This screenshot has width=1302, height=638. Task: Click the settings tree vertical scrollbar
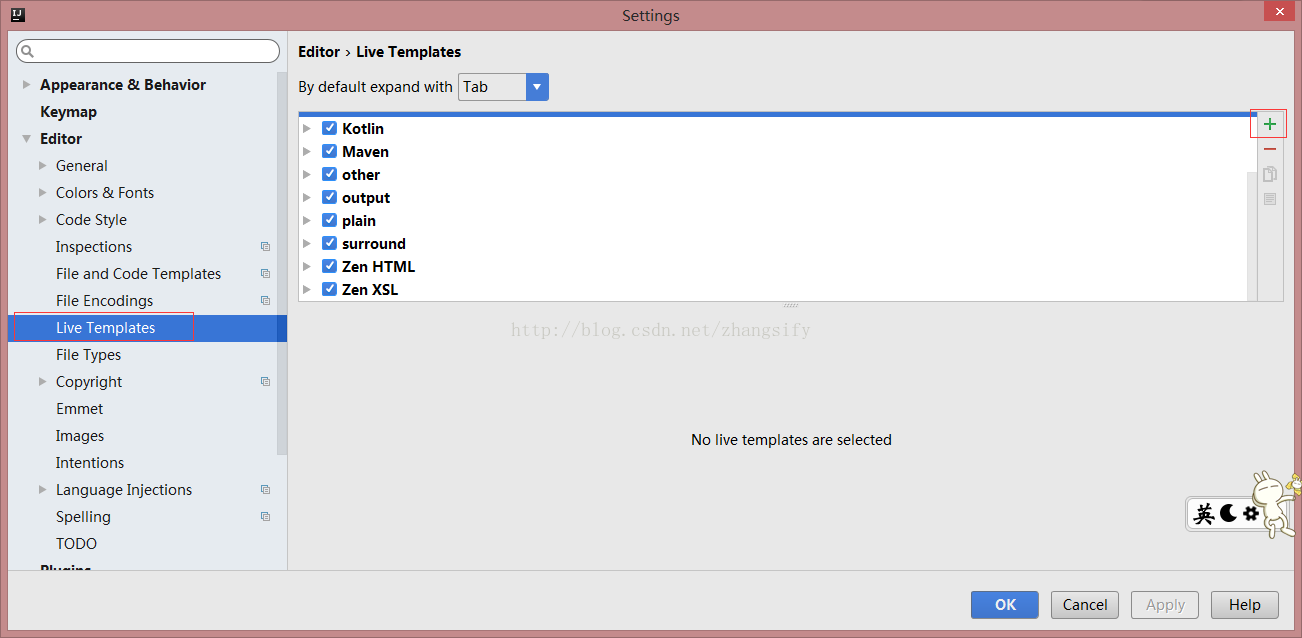(282, 264)
